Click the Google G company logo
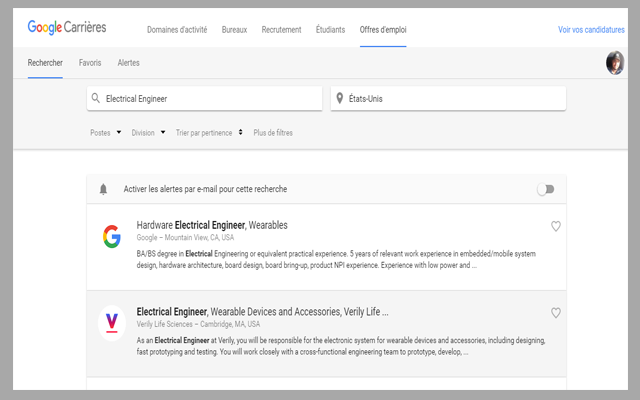Image resolution: width=640 pixels, height=400 pixels. tap(112, 237)
